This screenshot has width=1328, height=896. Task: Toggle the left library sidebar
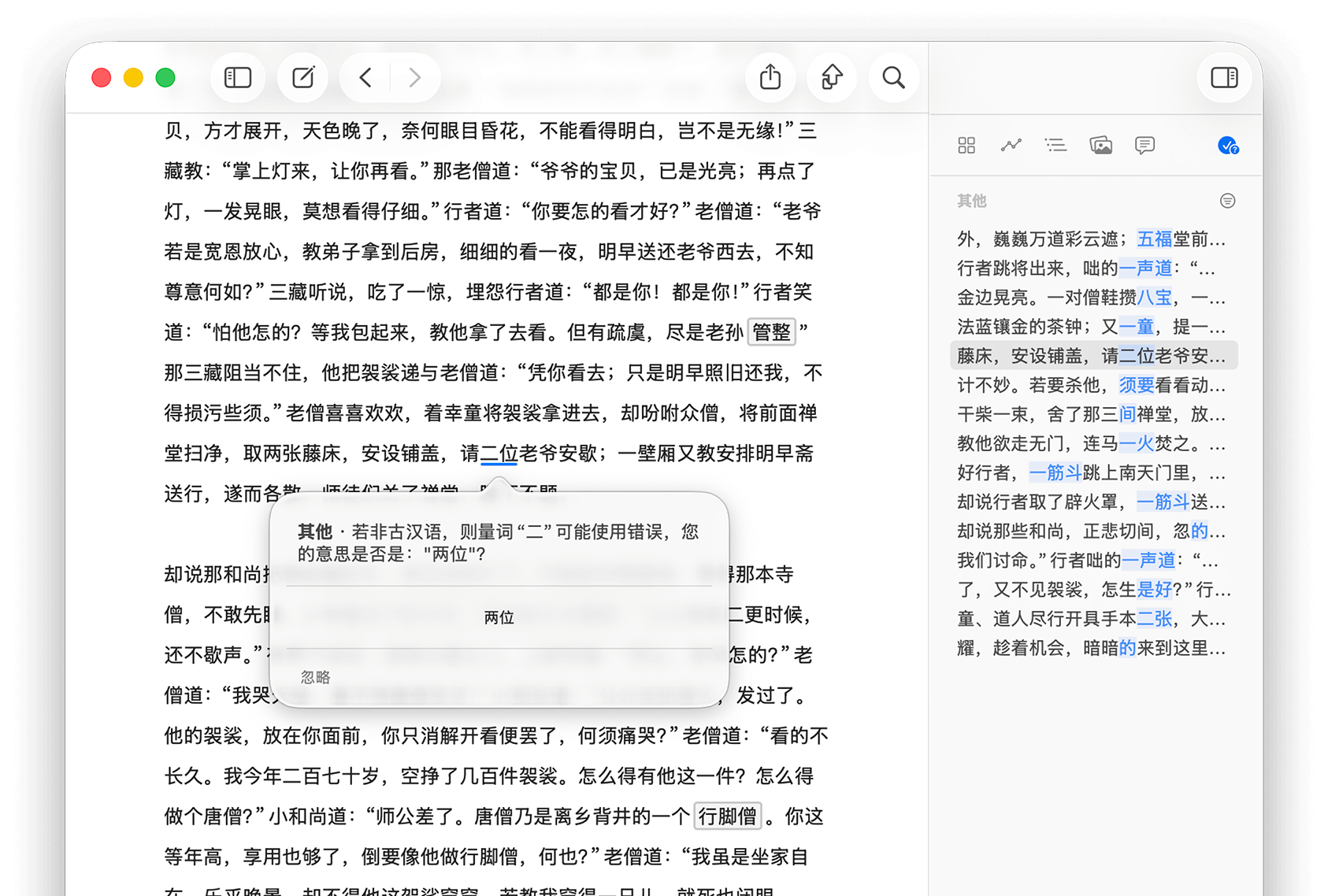pyautogui.click(x=238, y=77)
